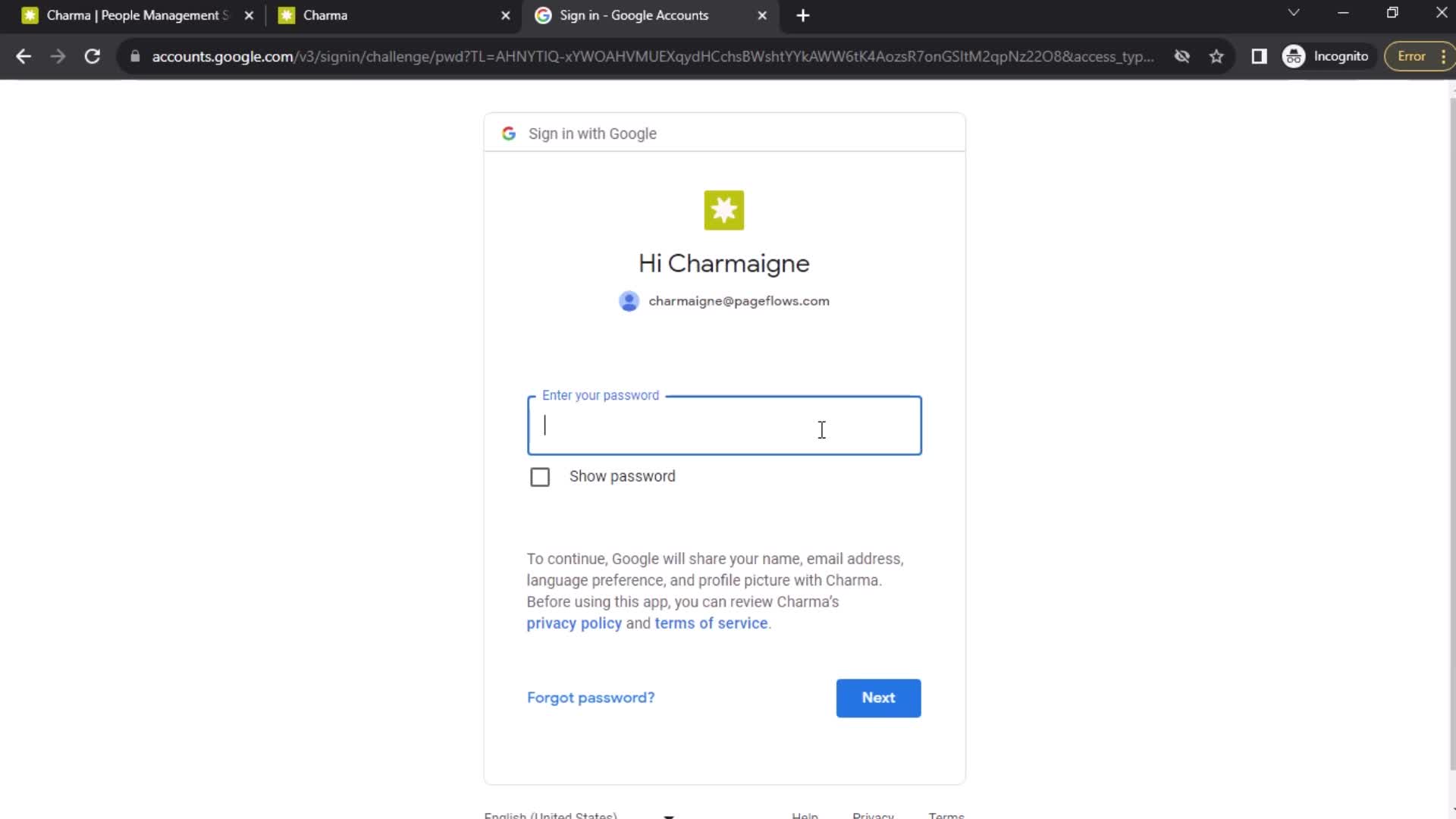Restore down the browser window
The image size is (1456, 819).
[x=1392, y=13]
